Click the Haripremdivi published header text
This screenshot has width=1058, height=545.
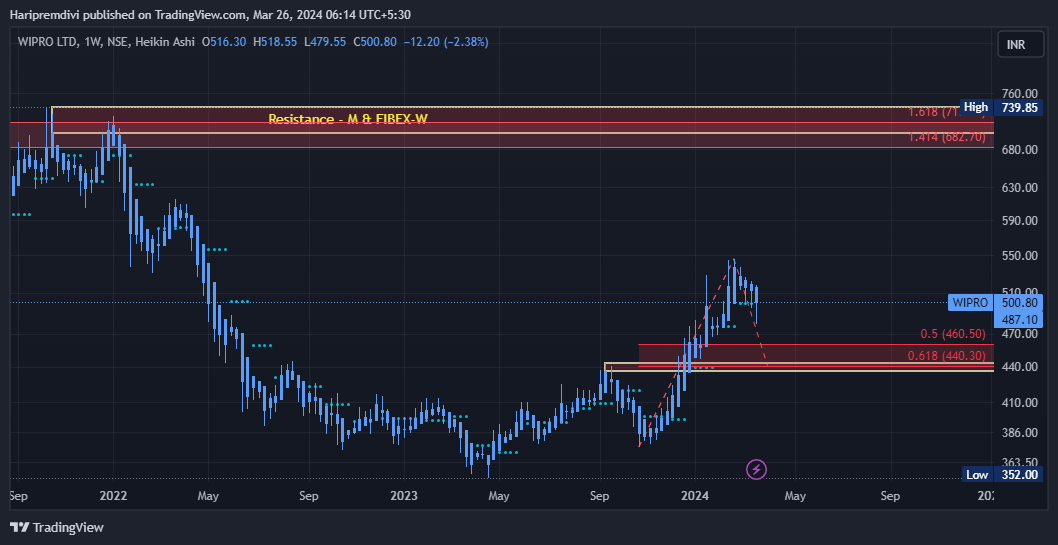tap(211, 14)
